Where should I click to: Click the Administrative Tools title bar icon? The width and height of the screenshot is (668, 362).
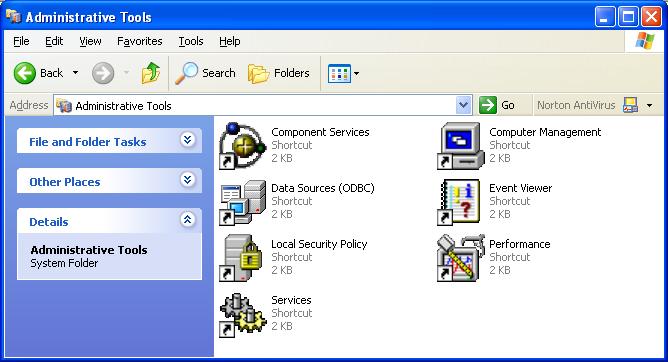coord(13,17)
